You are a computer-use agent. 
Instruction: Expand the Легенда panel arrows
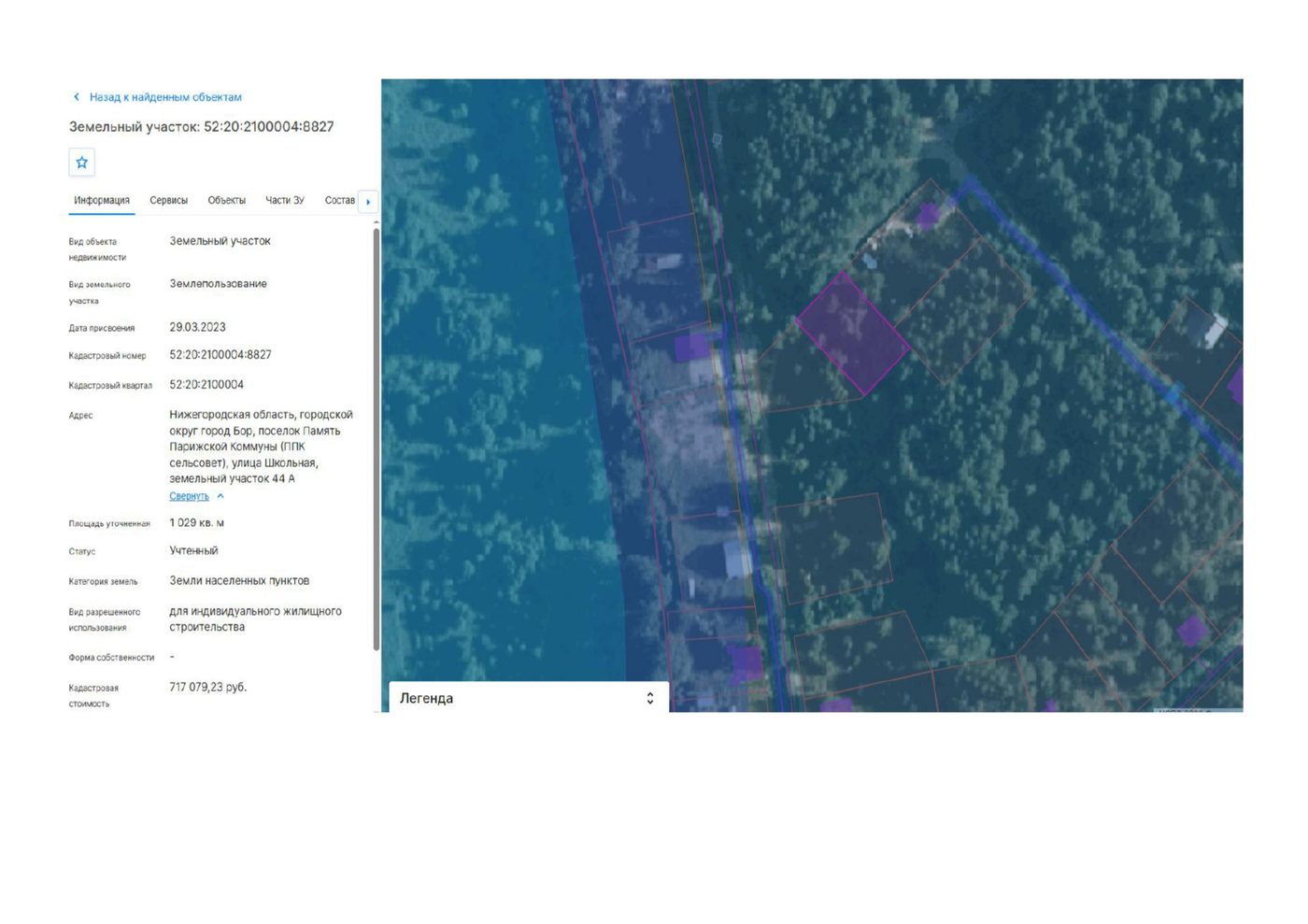[x=650, y=699]
